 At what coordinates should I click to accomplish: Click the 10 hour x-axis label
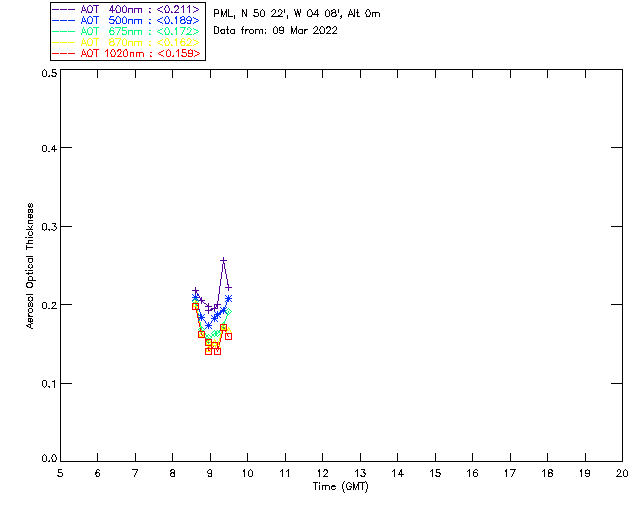pyautogui.click(x=247, y=473)
